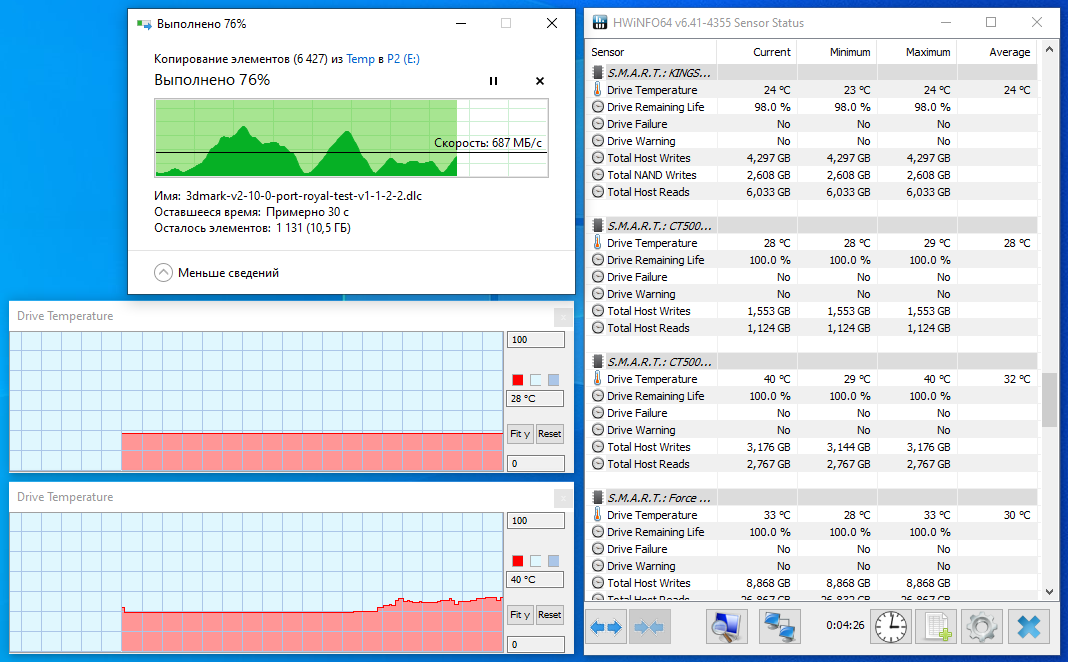
Task: Start logging with the green-plus report icon
Action: point(937,626)
